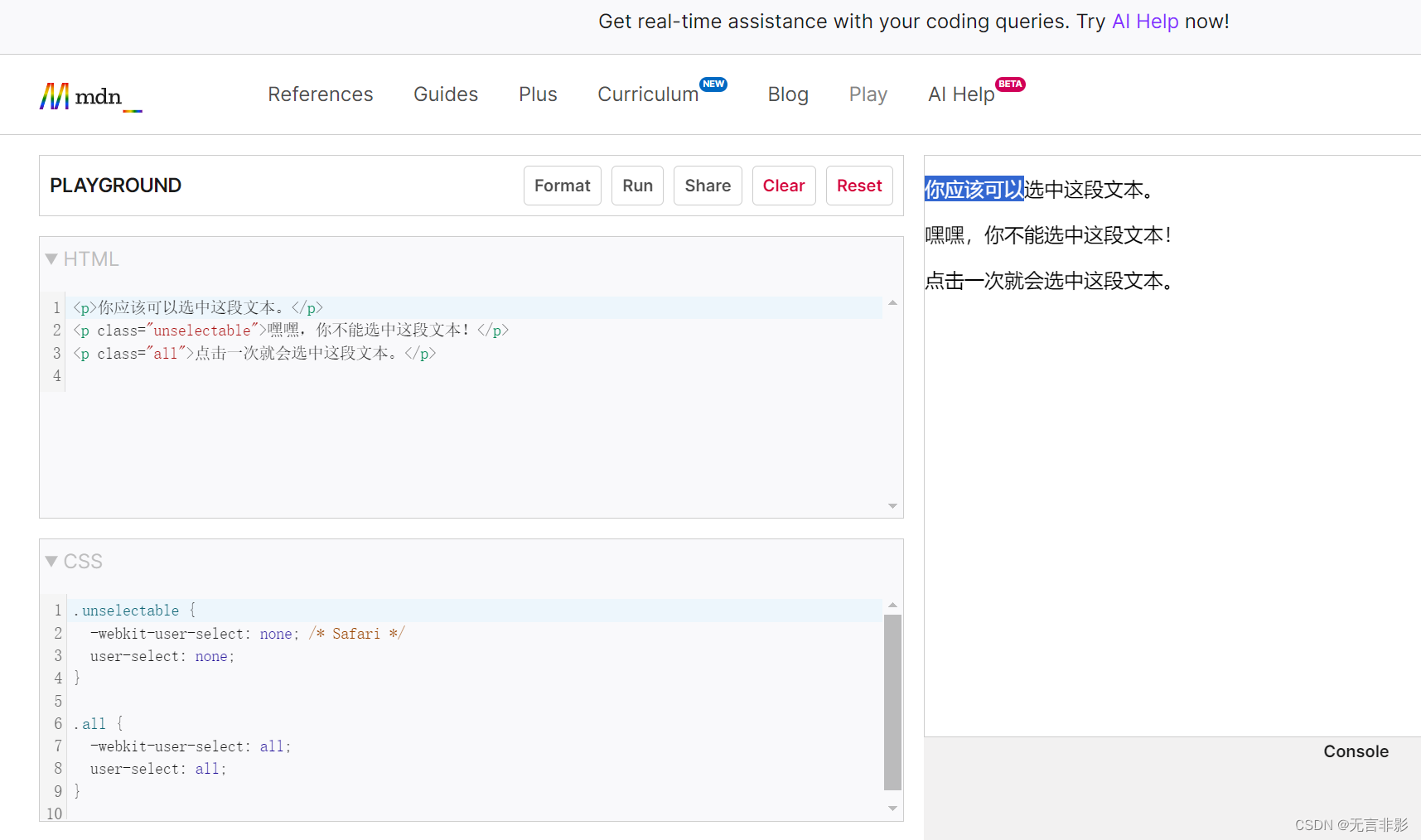
Task: Open the Curriculum page
Action: point(647,94)
